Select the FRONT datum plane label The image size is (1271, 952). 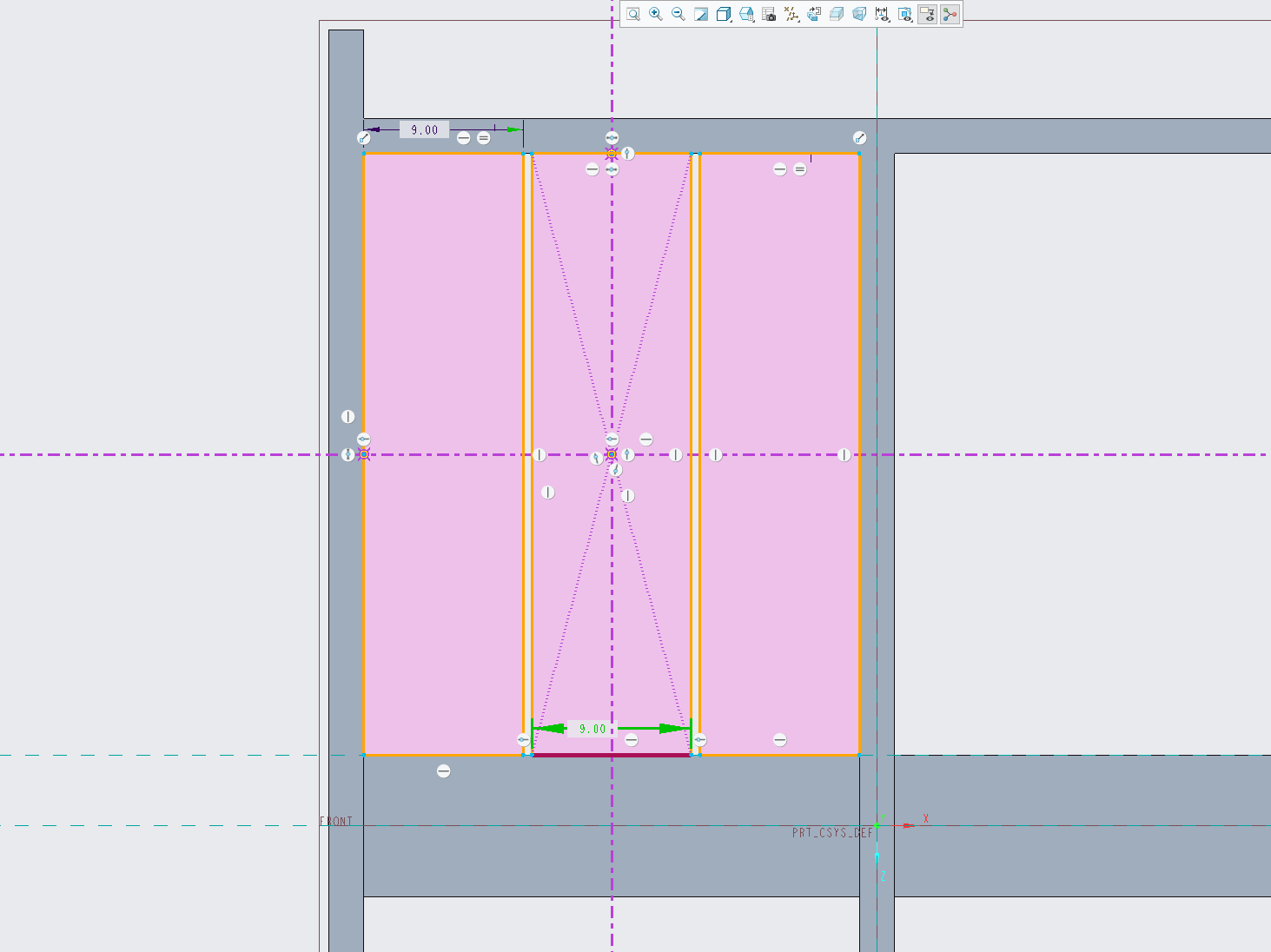(x=336, y=821)
